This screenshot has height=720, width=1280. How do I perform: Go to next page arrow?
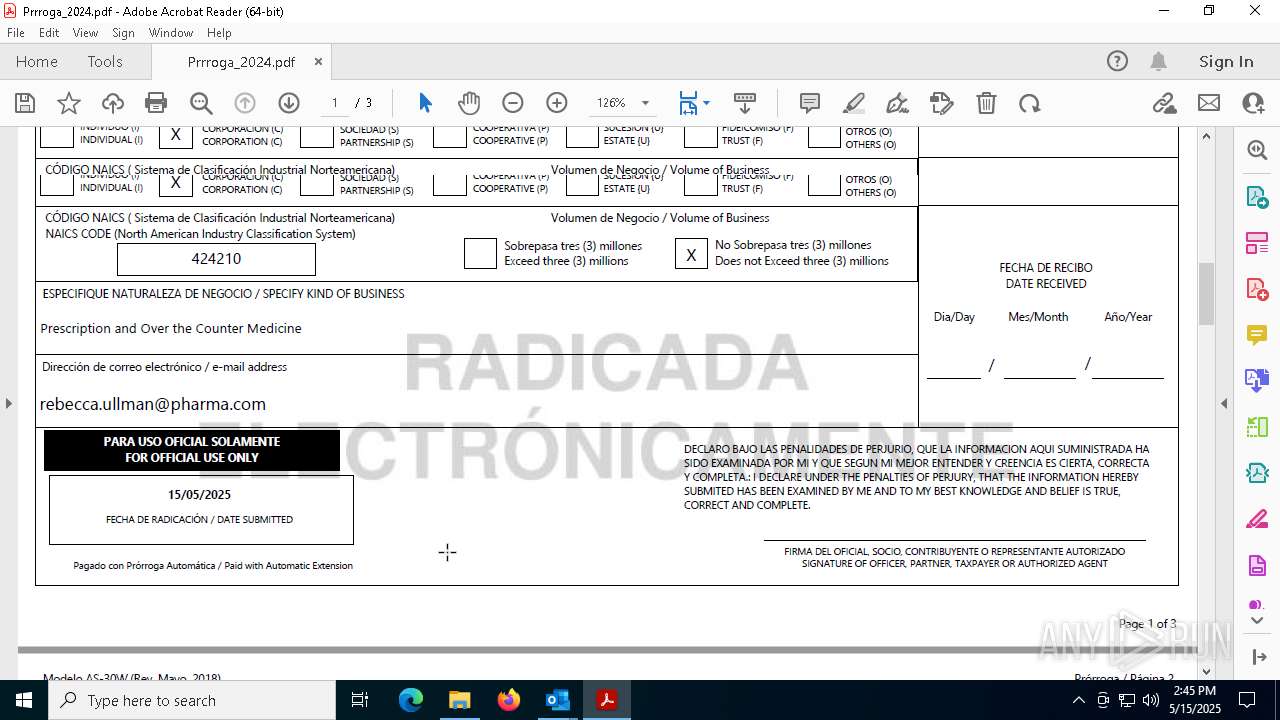coord(289,103)
